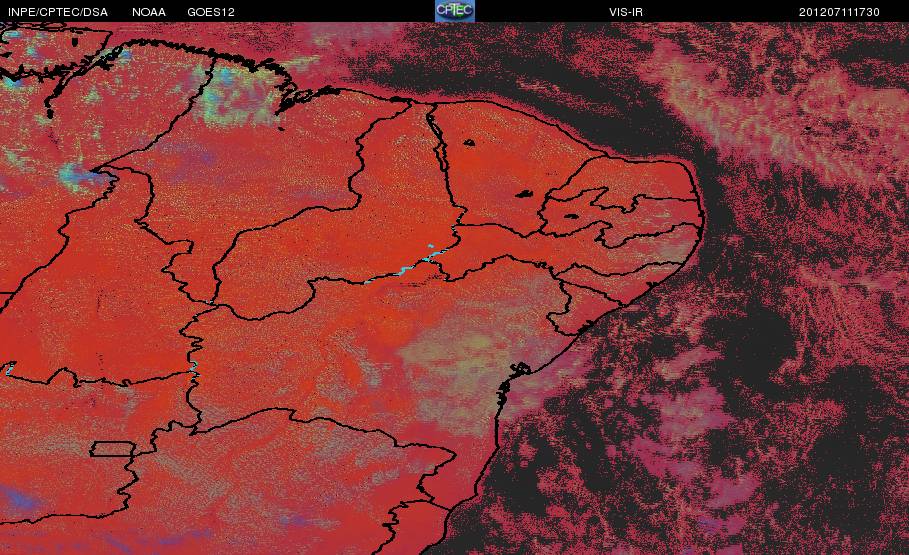The width and height of the screenshot is (909, 555).
Task: Click the GOES12 satellite label
Action: point(211,12)
